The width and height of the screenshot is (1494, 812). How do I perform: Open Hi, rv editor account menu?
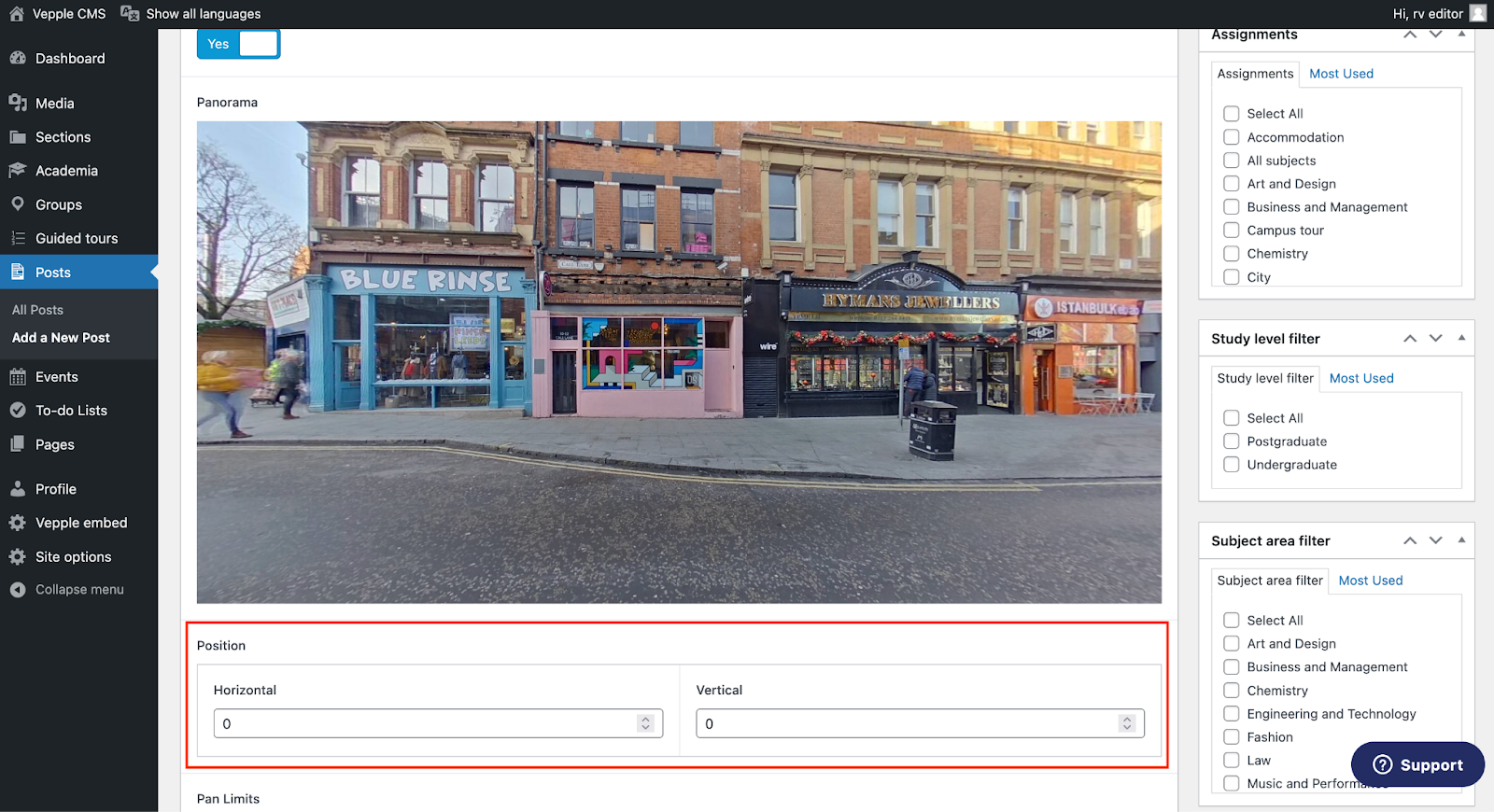click(x=1438, y=14)
